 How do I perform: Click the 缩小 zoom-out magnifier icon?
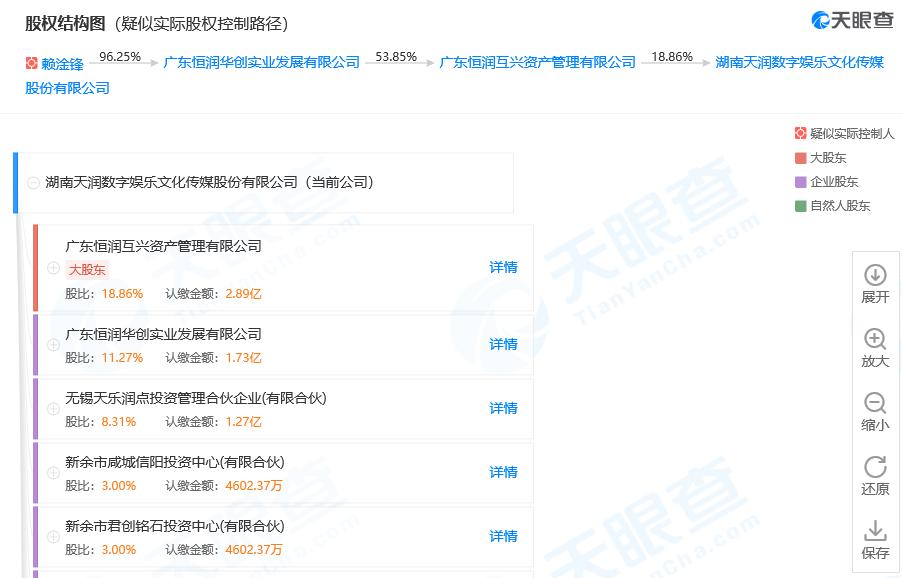point(875,403)
